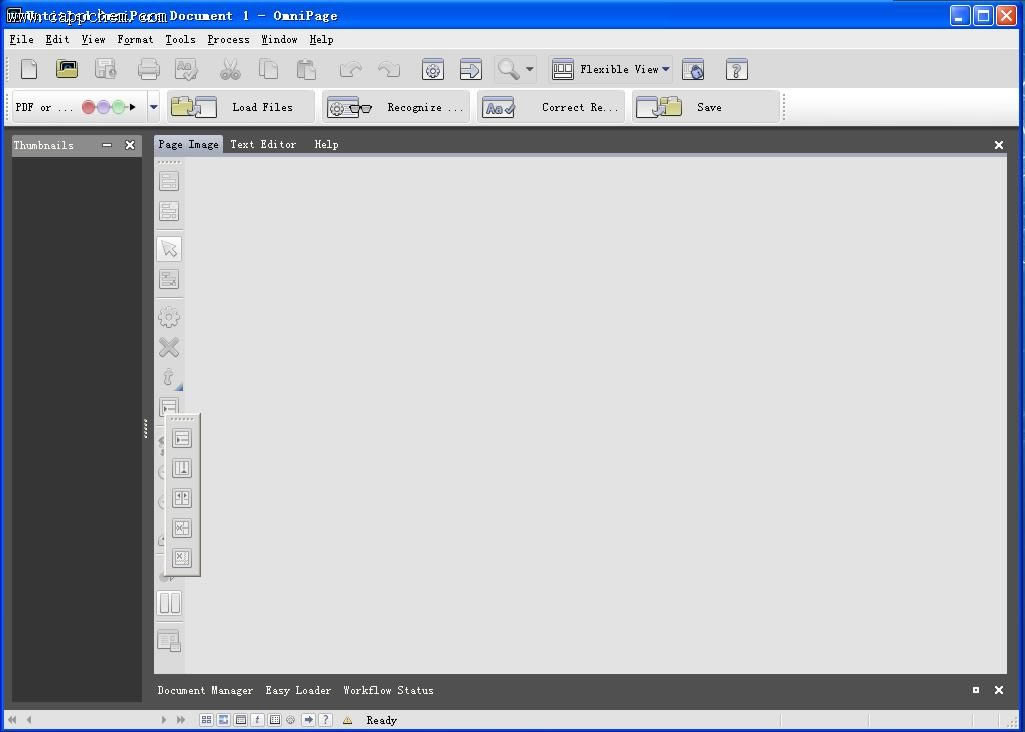Image resolution: width=1025 pixels, height=732 pixels.
Task: Click the zoom magnifier toolbar icon
Action: click(x=508, y=69)
